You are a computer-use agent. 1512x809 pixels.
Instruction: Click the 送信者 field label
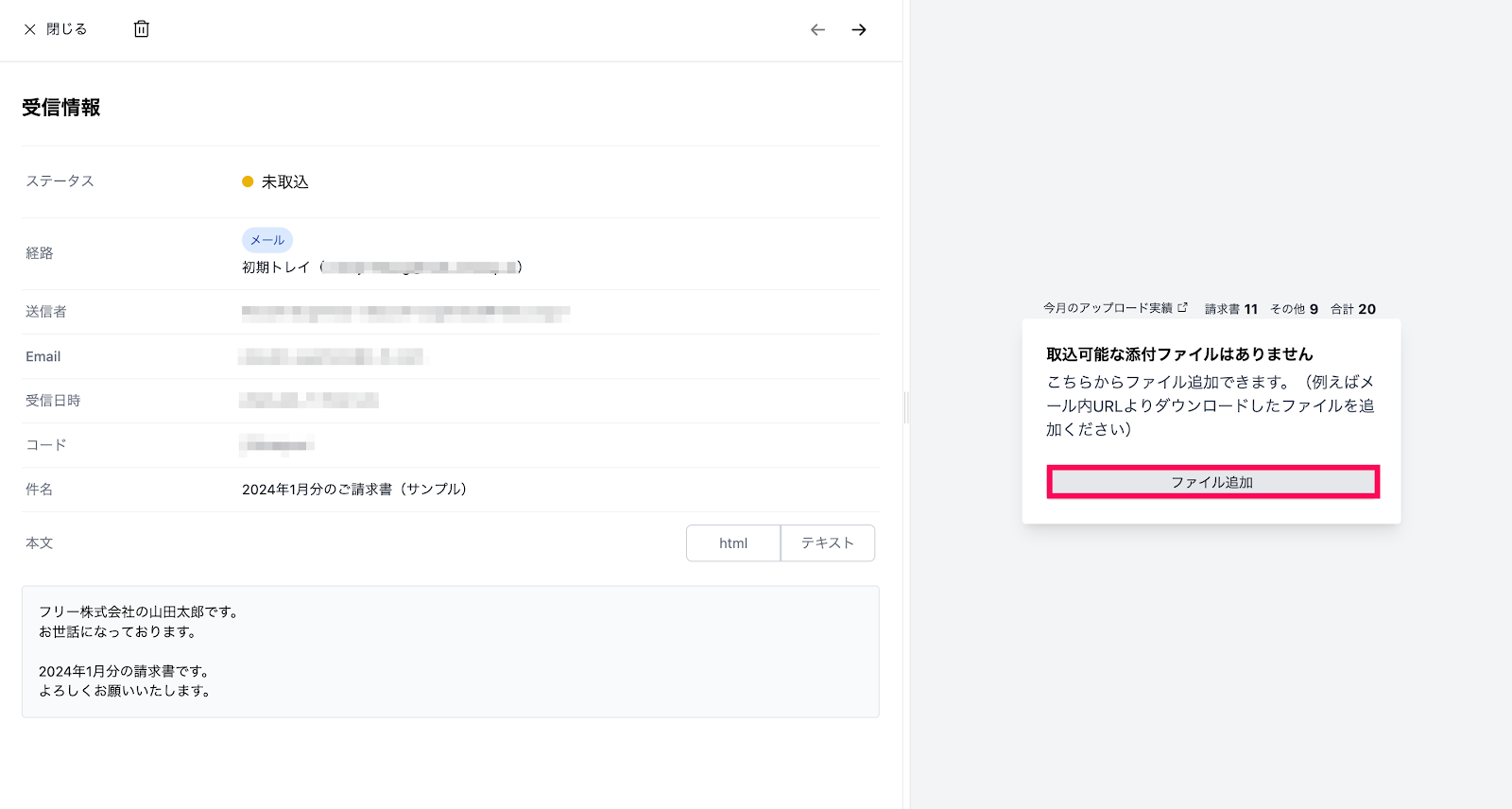tap(46, 312)
